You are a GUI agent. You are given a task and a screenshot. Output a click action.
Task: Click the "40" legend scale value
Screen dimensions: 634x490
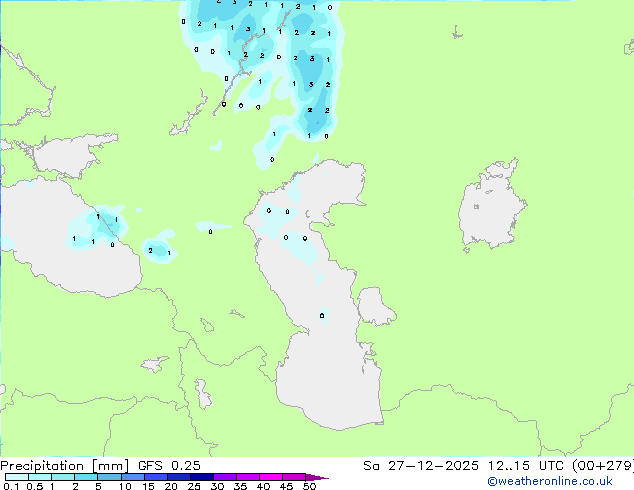pyautogui.click(x=263, y=486)
